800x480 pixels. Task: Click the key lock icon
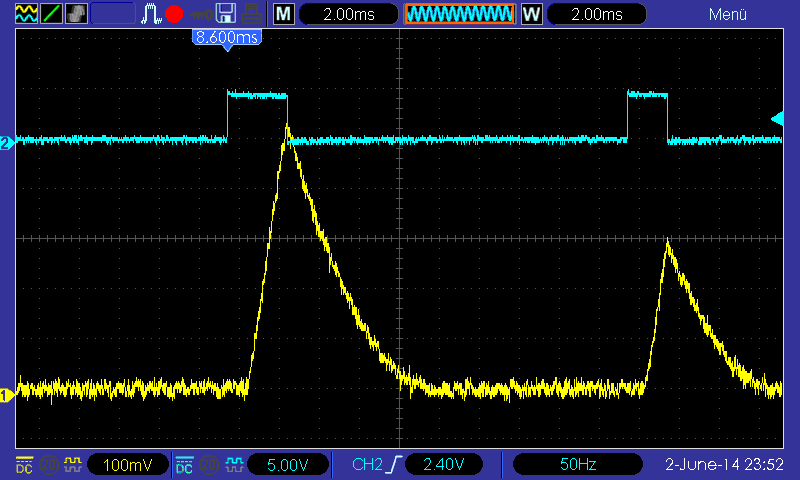pos(201,14)
